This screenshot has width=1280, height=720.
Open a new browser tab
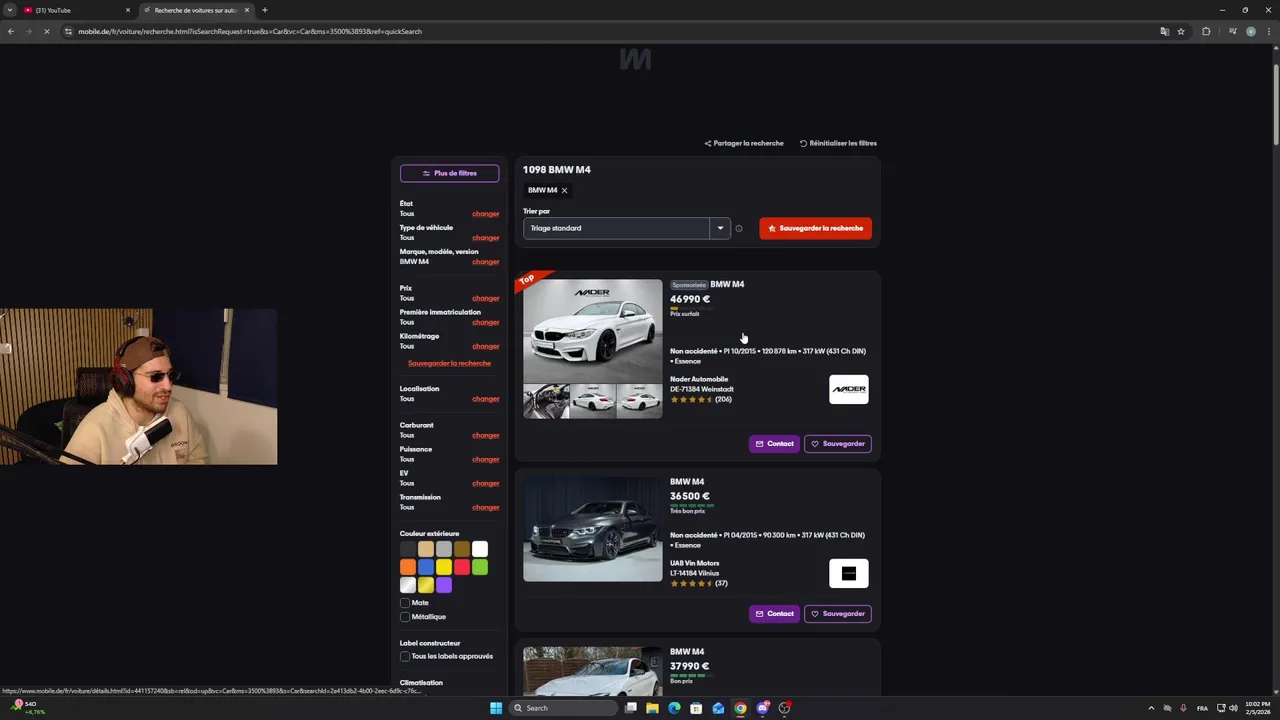(x=264, y=10)
